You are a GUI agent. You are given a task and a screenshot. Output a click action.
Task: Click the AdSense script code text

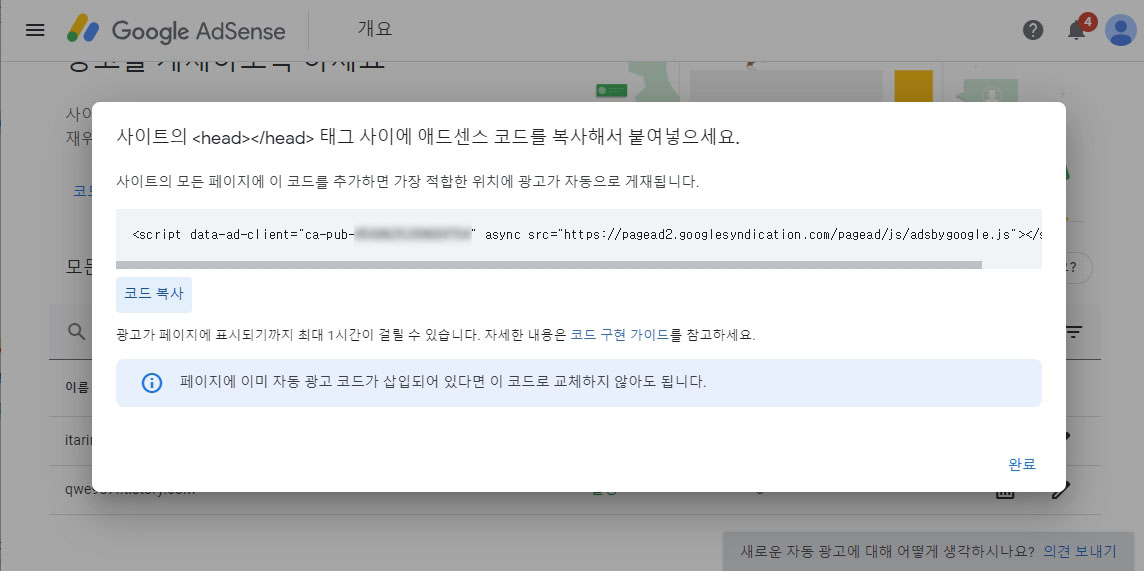tap(587, 235)
